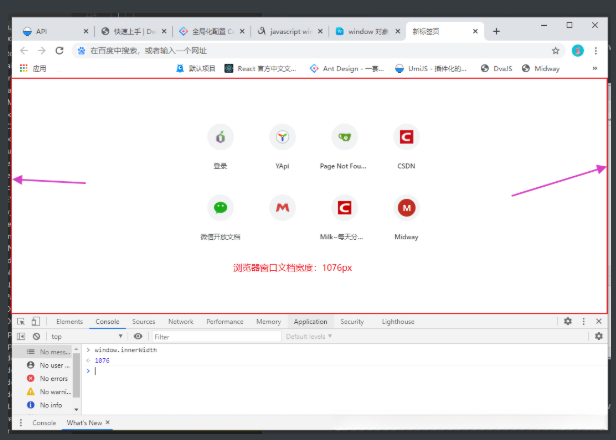Switch to the Network tab
The image size is (616, 440).
pos(181,321)
